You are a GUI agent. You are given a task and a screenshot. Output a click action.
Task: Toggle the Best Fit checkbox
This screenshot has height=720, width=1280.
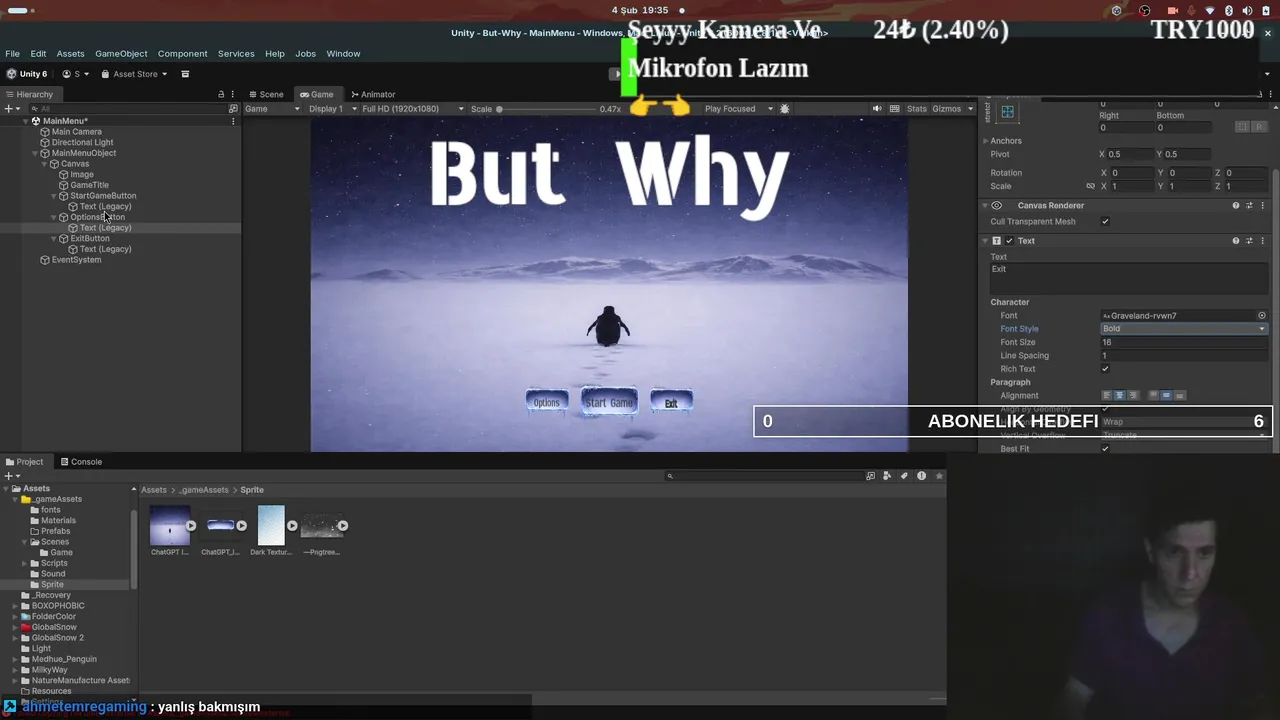(1105, 449)
